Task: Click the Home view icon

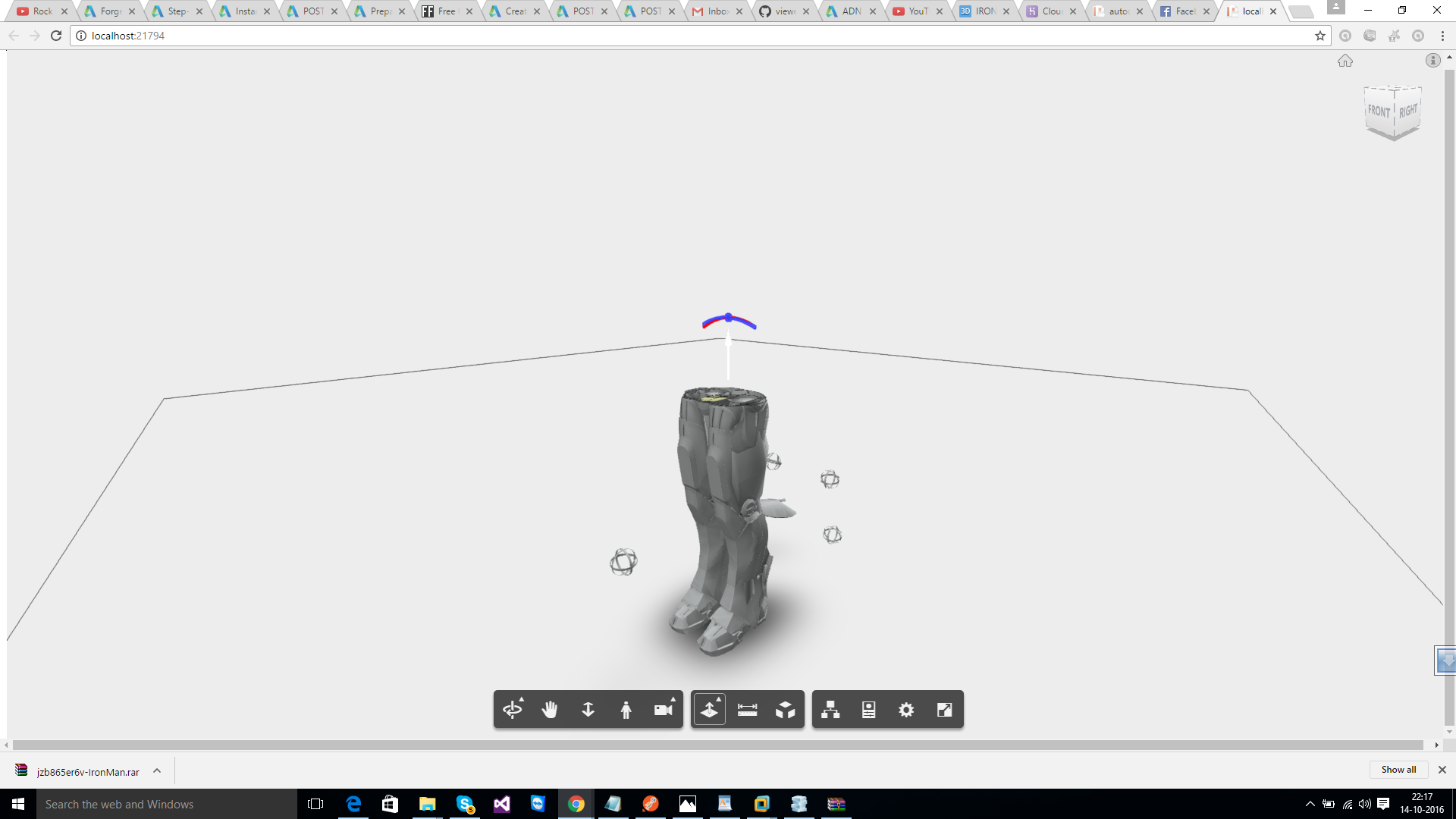Action: (x=1345, y=61)
